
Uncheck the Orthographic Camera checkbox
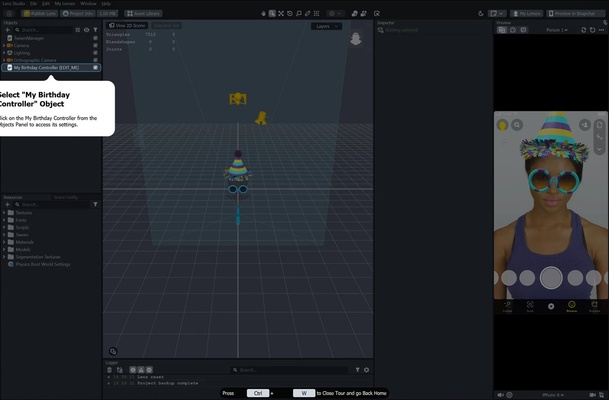[95, 60]
